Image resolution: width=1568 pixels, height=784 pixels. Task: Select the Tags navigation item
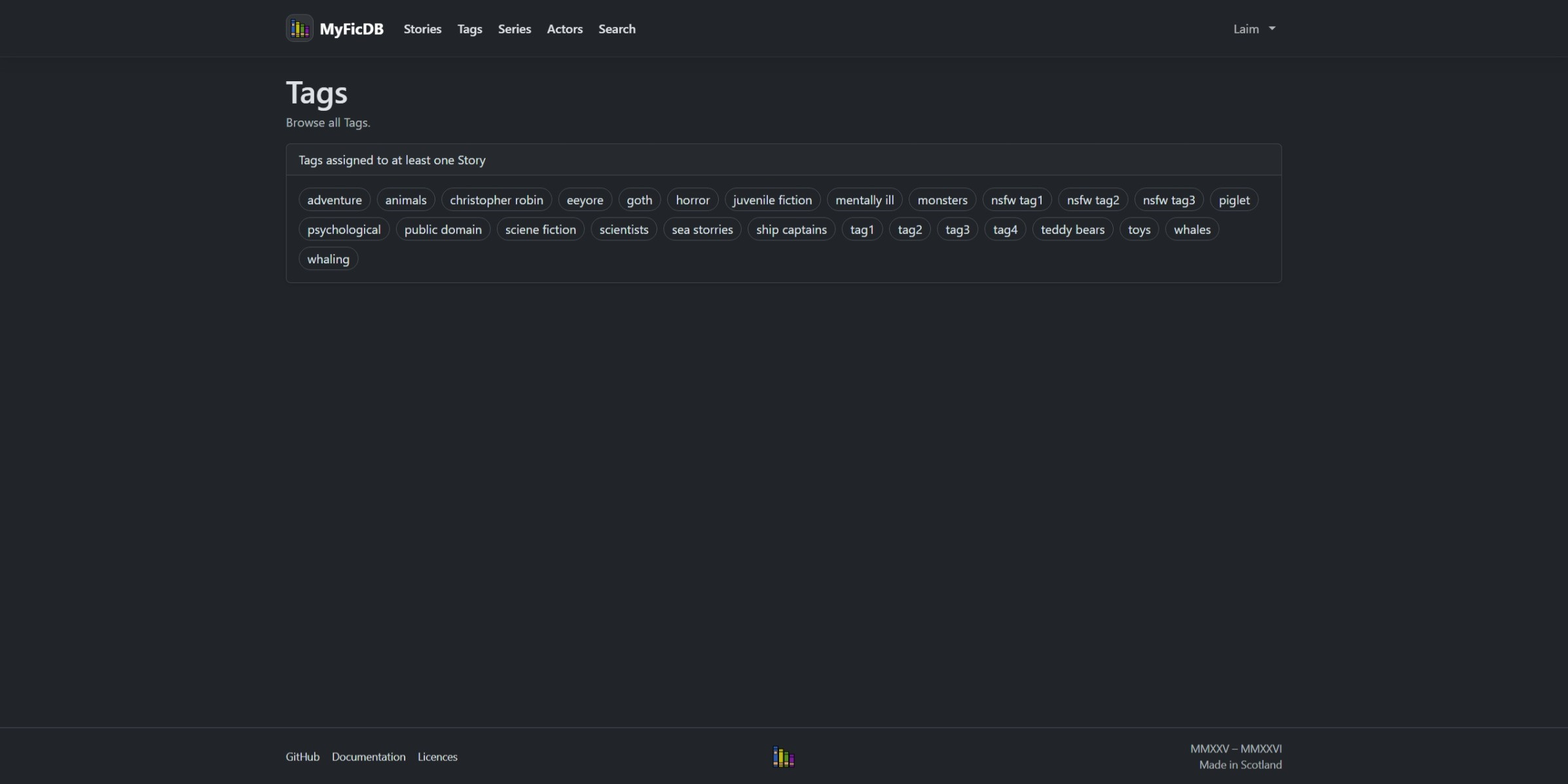469,29
